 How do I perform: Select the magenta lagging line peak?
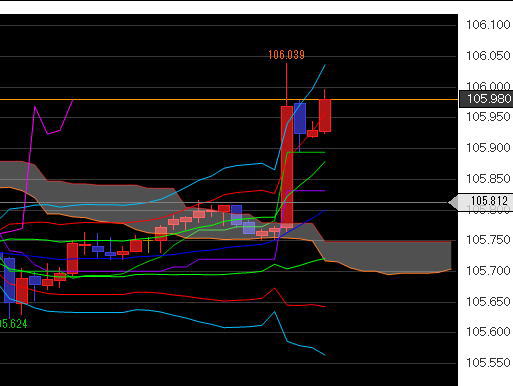35,107
